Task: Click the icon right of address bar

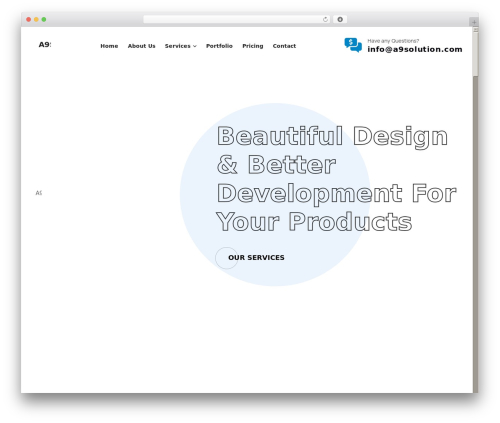Action: [340, 20]
